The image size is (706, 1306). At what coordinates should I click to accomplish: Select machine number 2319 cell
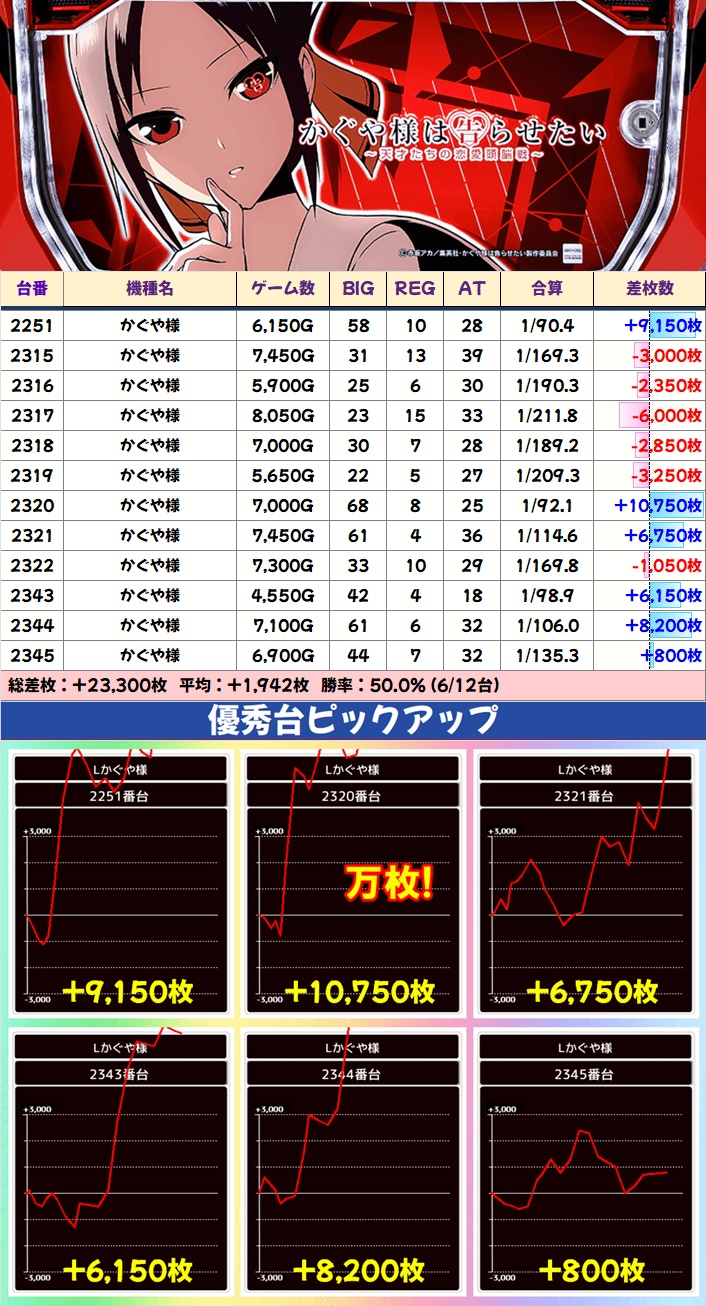32,475
